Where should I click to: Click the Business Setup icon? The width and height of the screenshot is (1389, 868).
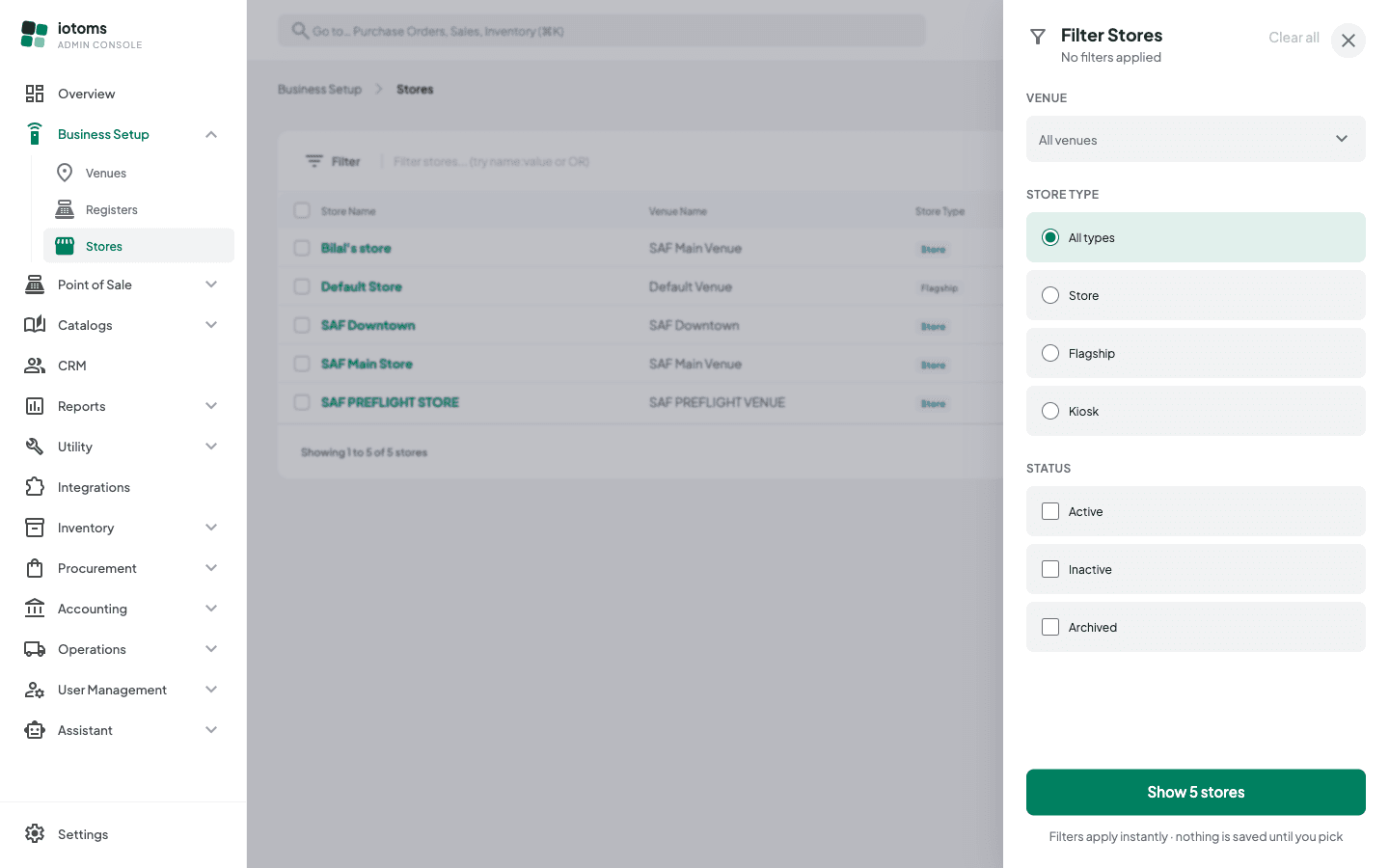click(x=35, y=134)
